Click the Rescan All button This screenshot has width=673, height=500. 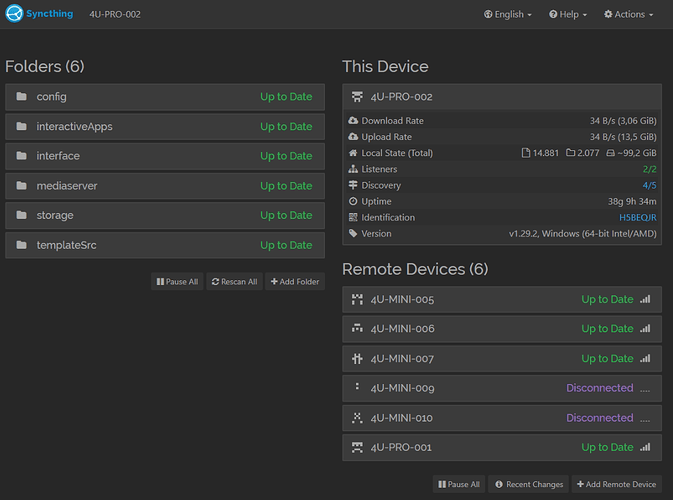[234, 282]
